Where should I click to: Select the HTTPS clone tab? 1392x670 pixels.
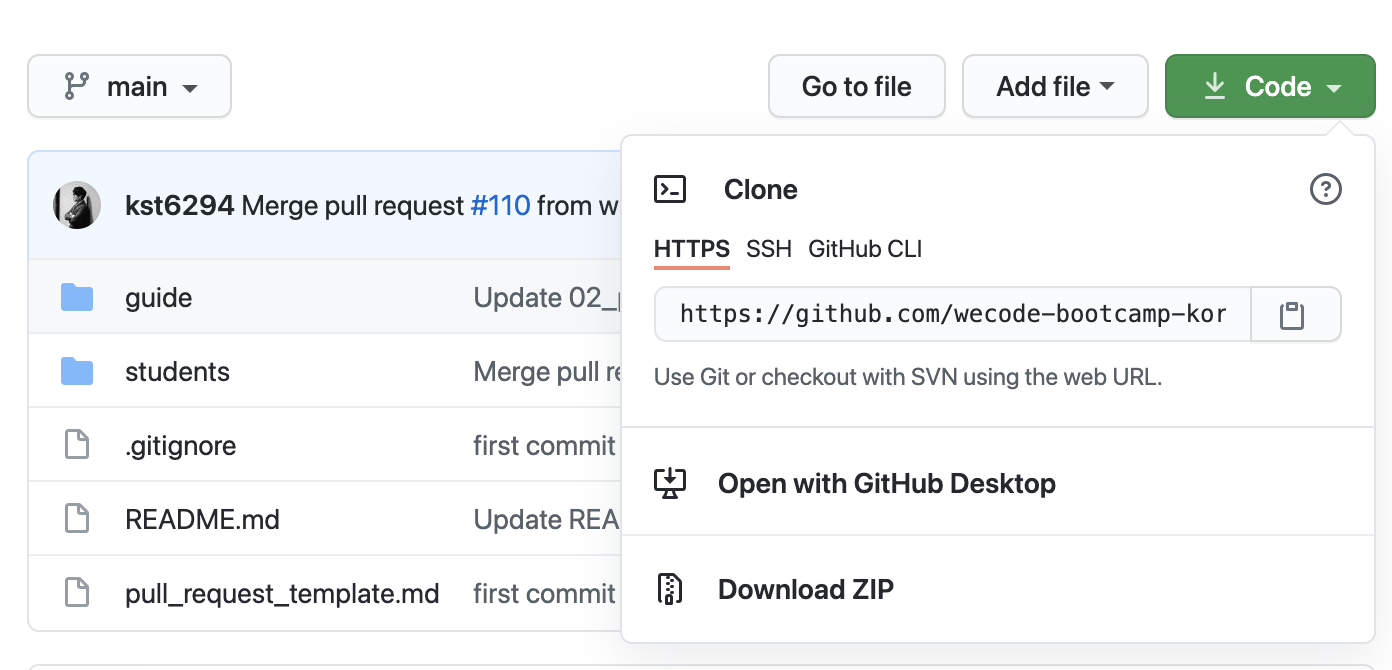[692, 249]
